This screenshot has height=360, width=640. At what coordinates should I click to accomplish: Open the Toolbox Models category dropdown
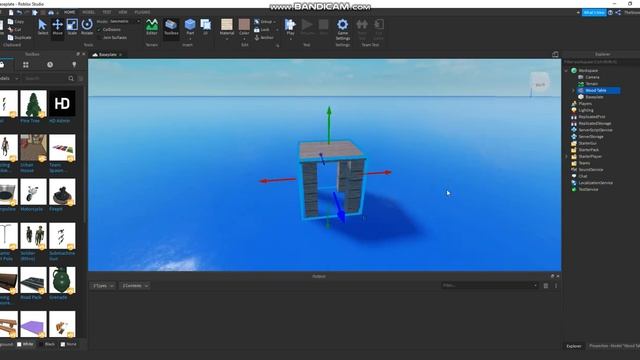(9, 78)
